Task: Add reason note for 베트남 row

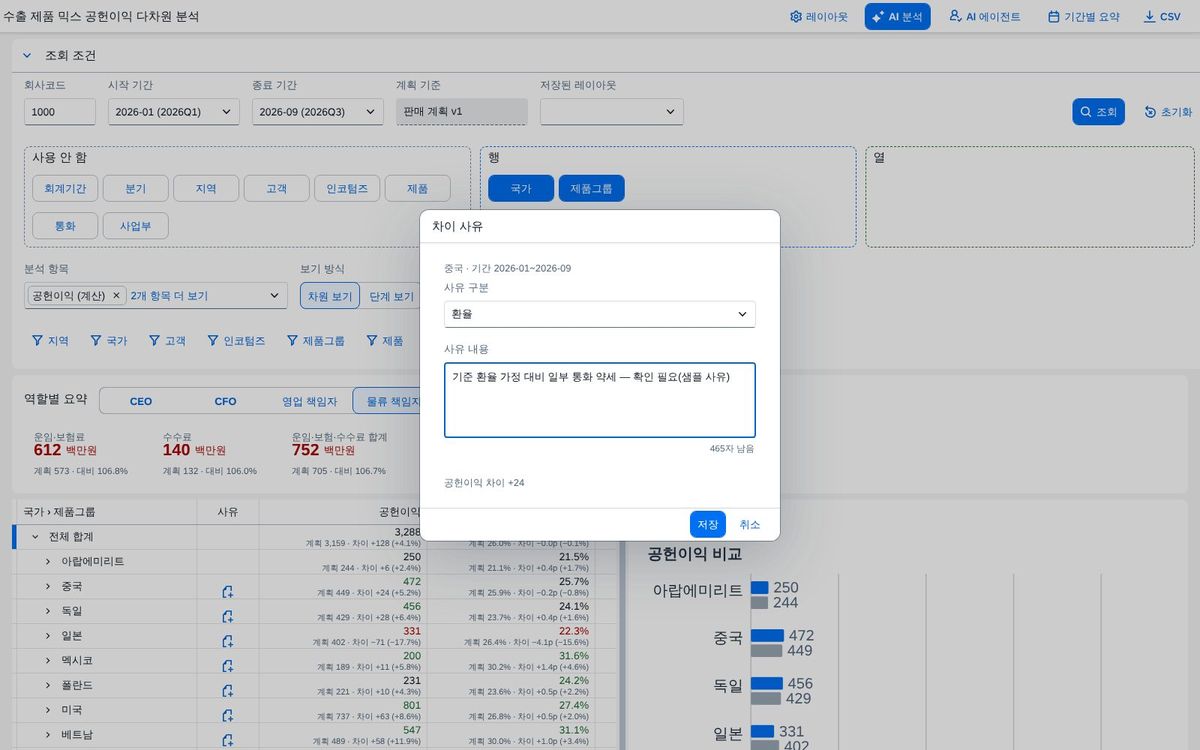Action: coord(228,740)
